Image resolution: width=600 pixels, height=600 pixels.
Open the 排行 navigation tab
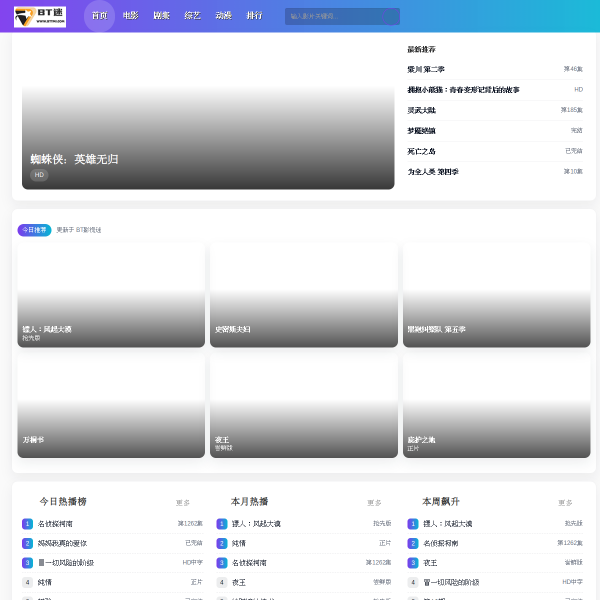coord(254,16)
